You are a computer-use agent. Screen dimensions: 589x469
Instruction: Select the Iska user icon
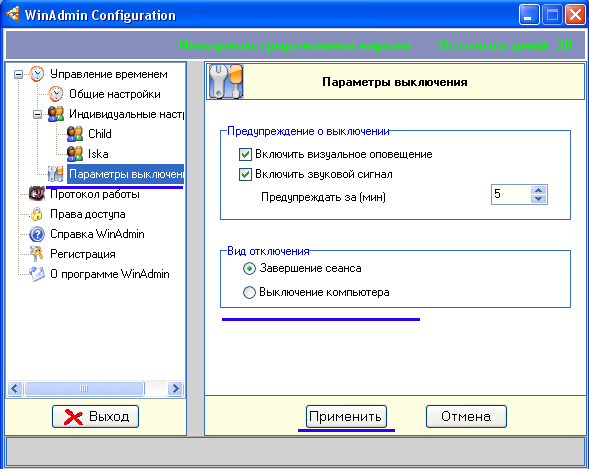pos(75,154)
